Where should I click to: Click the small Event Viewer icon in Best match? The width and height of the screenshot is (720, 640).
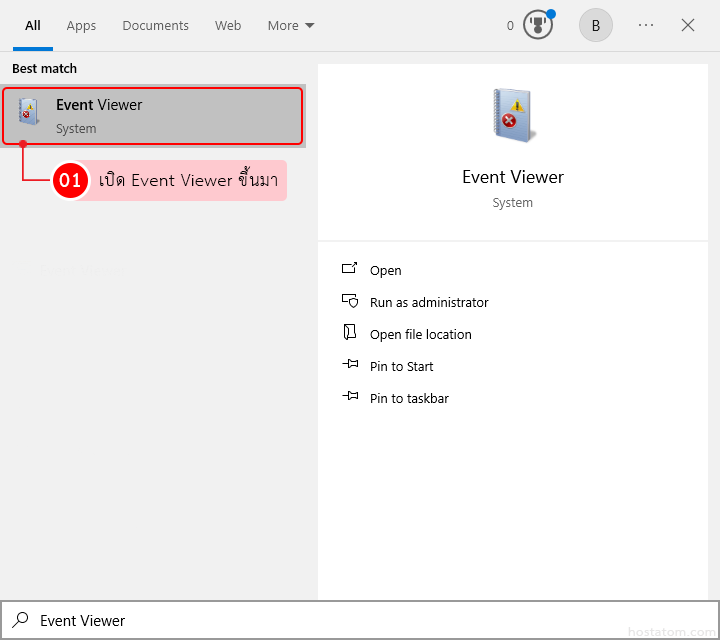click(x=29, y=112)
